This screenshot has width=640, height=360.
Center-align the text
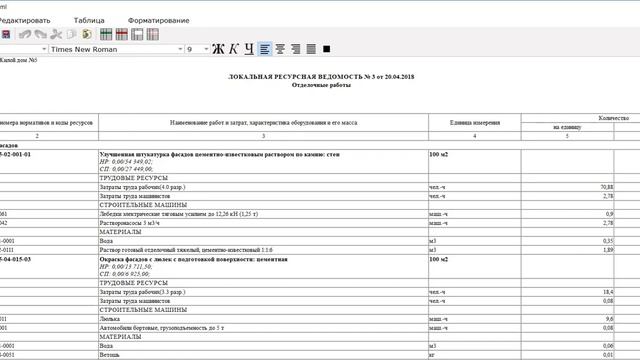click(280, 49)
